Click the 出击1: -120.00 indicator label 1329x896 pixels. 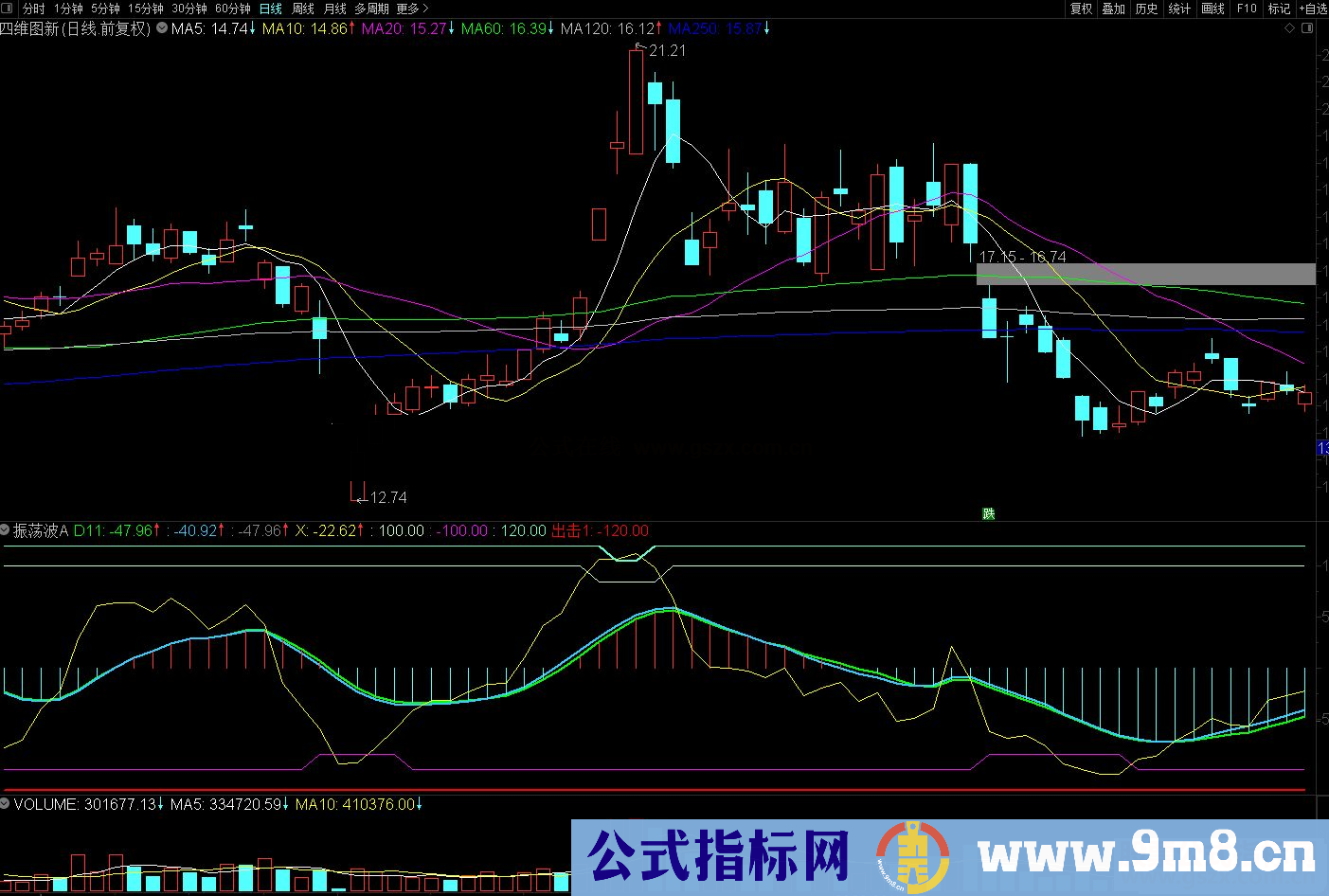pyautogui.click(x=600, y=530)
